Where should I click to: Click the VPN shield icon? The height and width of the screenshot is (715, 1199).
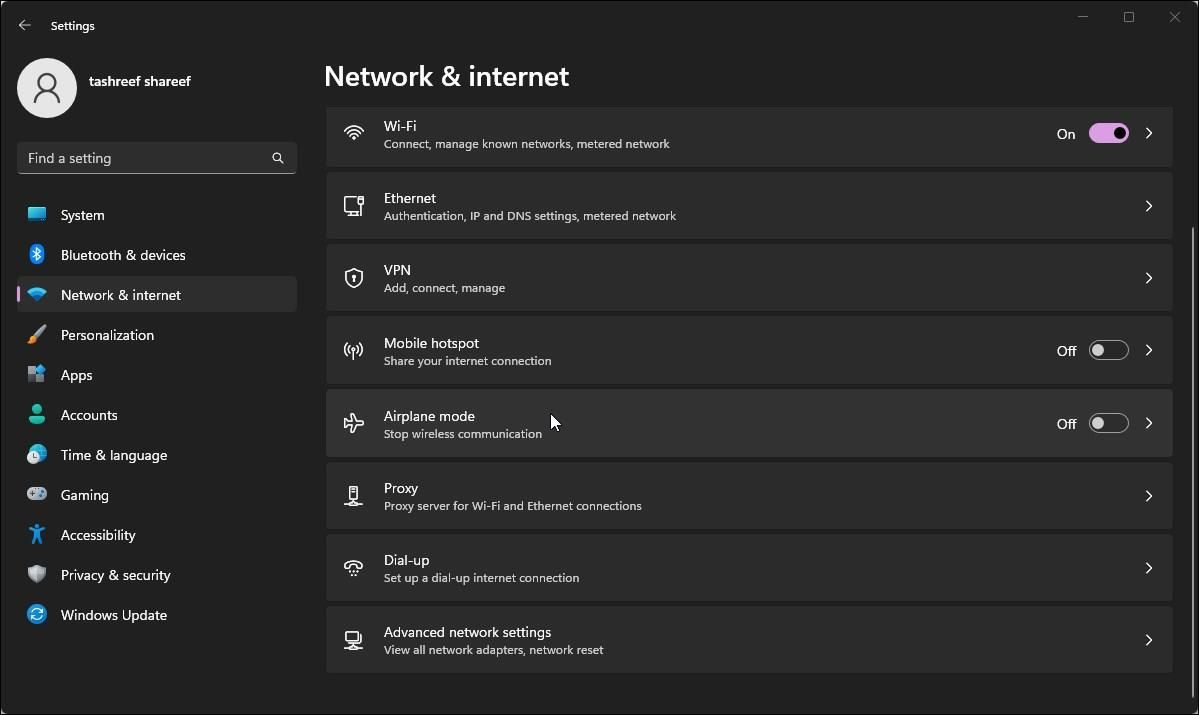point(353,278)
